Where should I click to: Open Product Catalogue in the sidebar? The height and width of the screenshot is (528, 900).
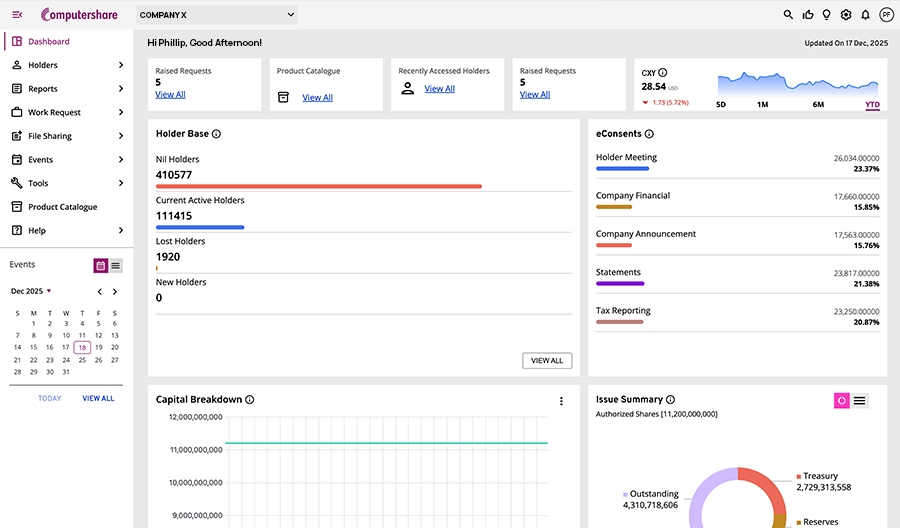click(x=62, y=207)
